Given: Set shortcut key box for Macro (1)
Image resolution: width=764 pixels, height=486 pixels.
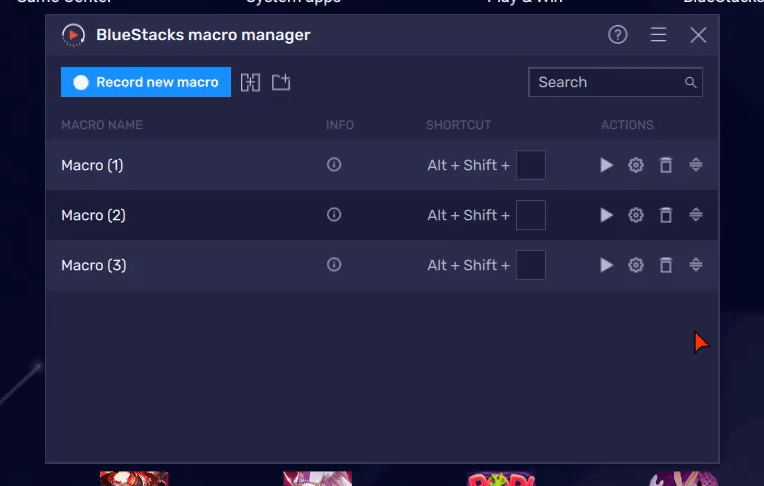Looking at the screenshot, I should coord(531,165).
